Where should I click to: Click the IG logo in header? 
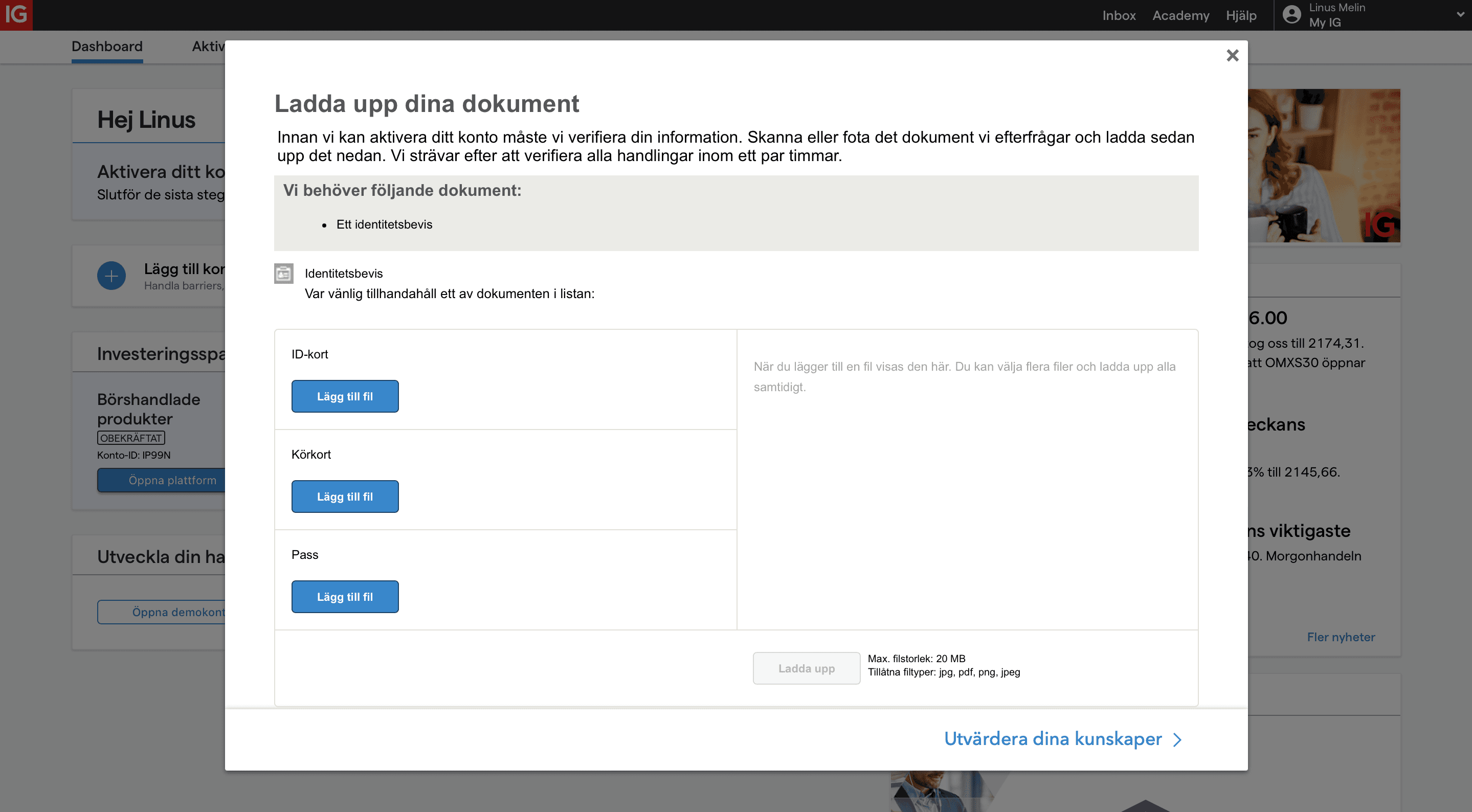point(16,15)
